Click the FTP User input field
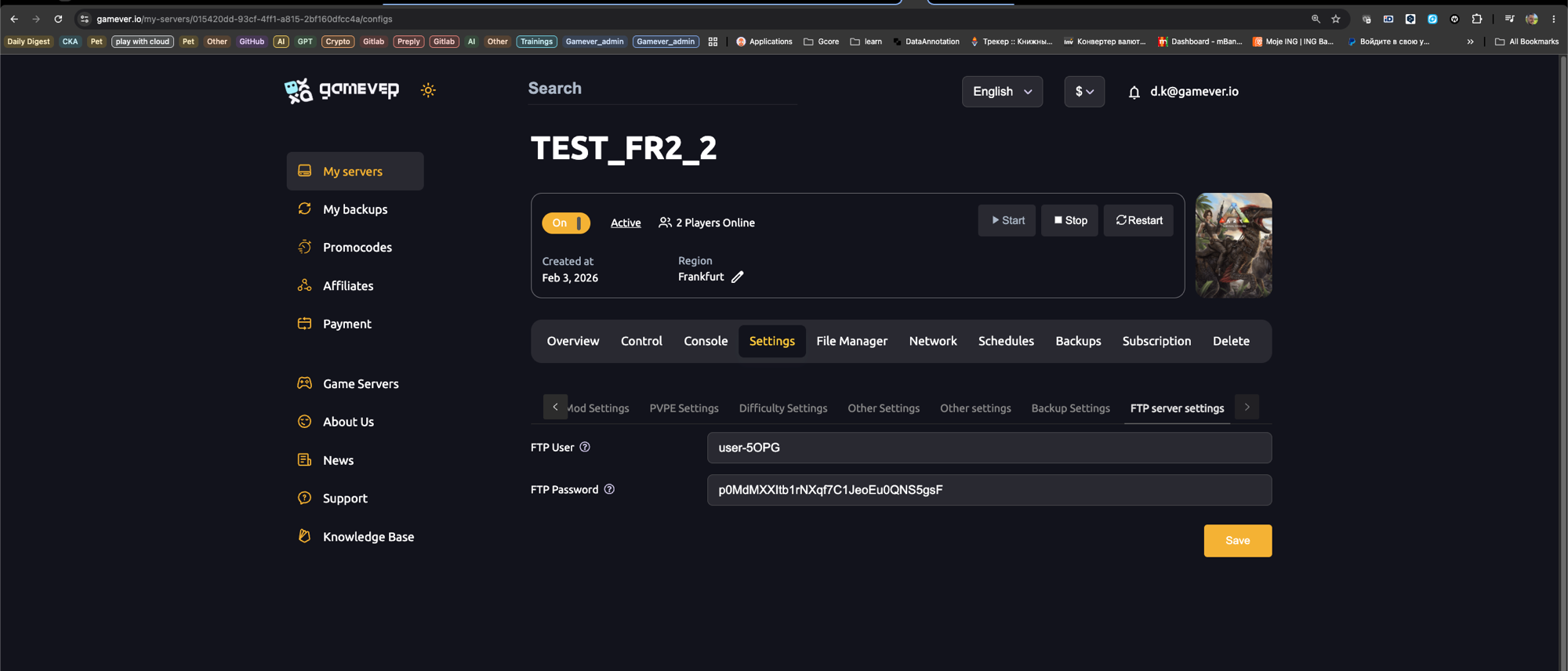This screenshot has height=671, width=1568. pos(989,448)
